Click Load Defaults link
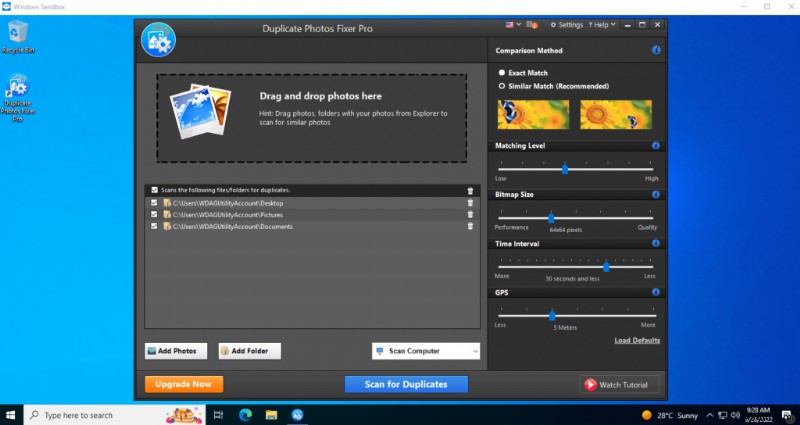This screenshot has height=425, width=800. pyautogui.click(x=637, y=340)
